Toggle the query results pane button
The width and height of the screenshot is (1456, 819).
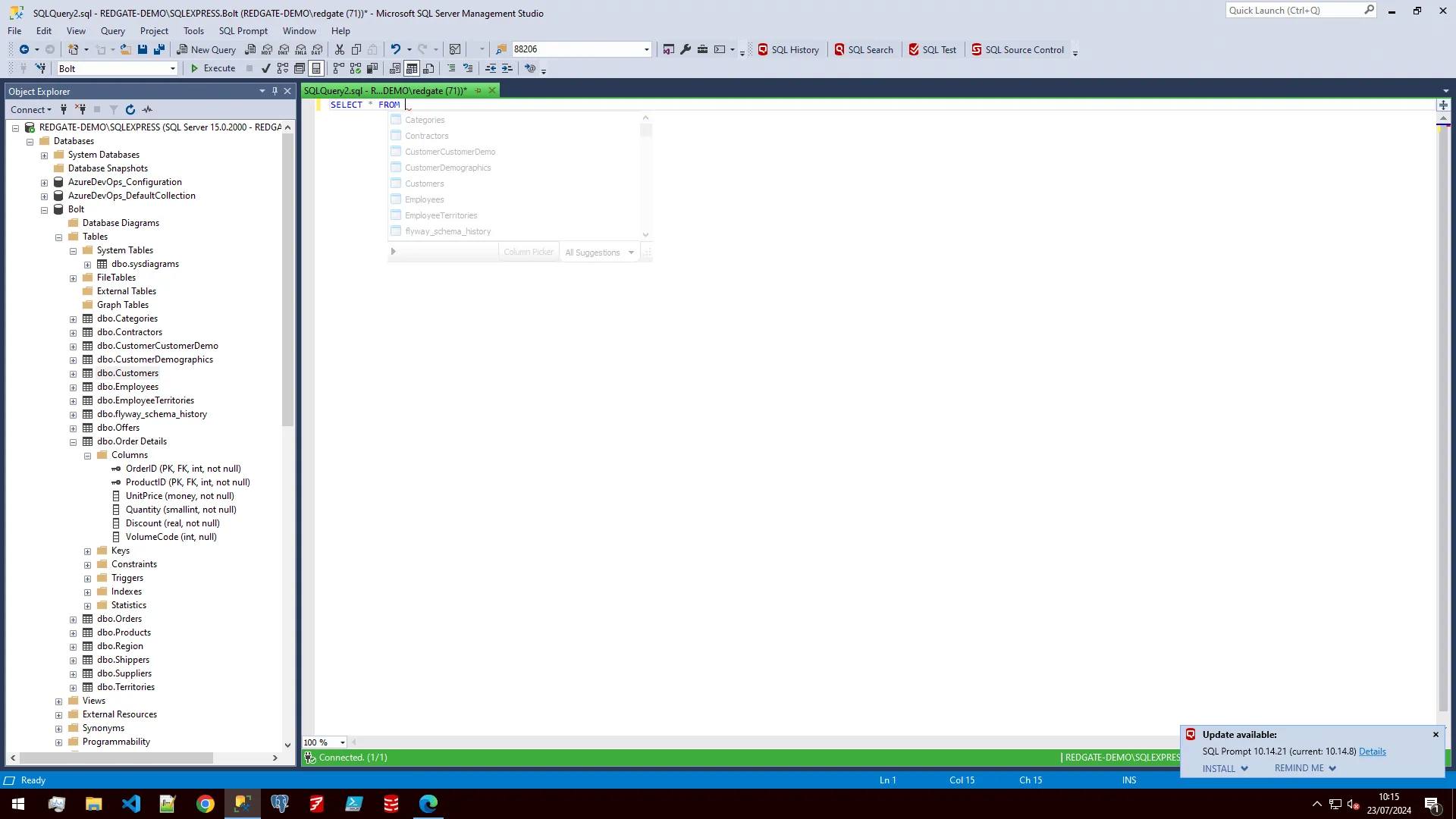tap(315, 68)
